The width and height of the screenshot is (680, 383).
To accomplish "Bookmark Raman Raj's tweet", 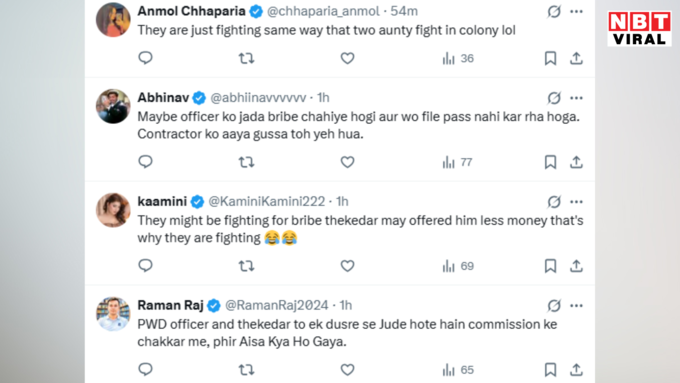I will (550, 370).
